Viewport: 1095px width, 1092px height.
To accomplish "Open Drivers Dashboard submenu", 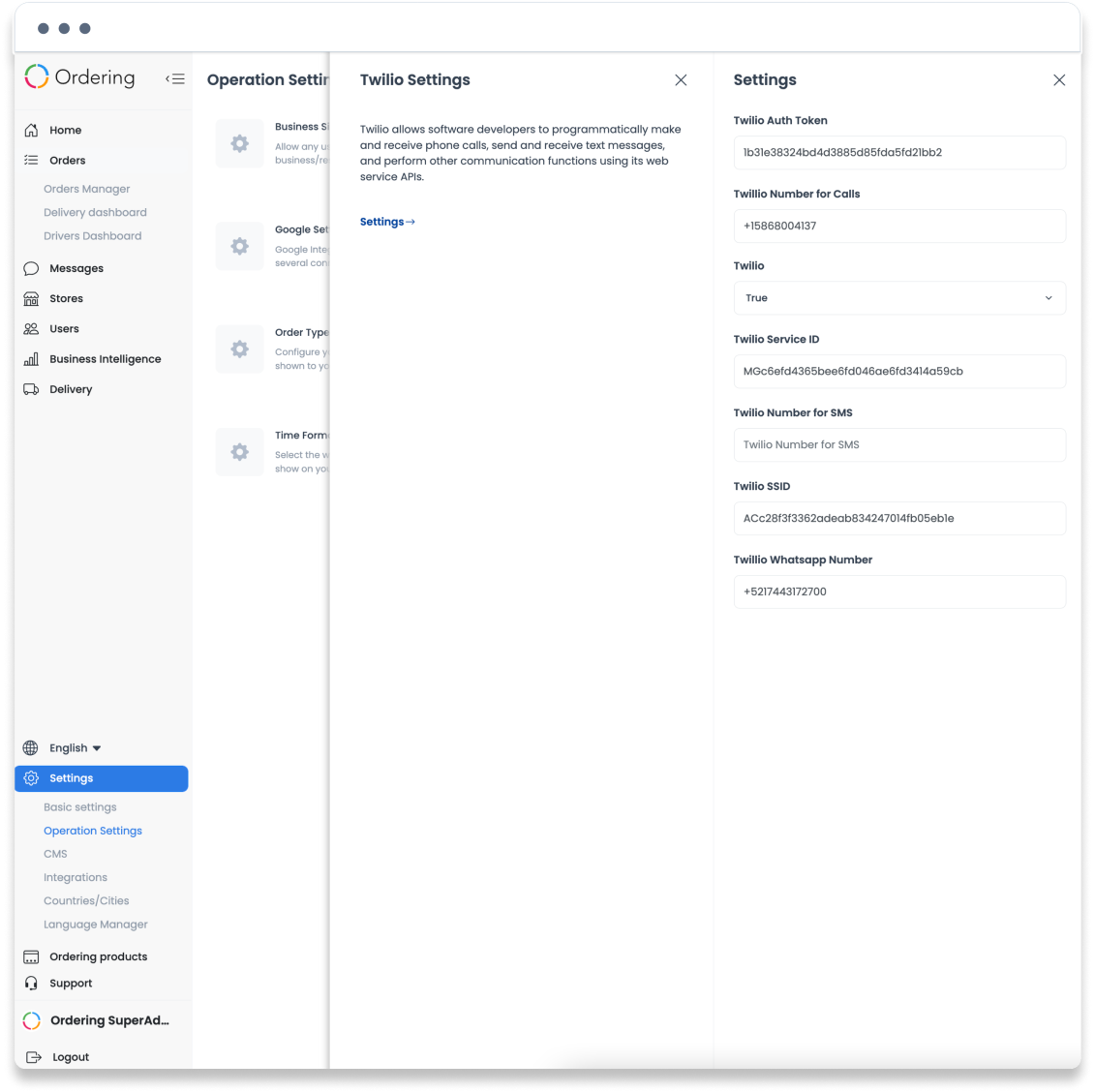I will (92, 236).
